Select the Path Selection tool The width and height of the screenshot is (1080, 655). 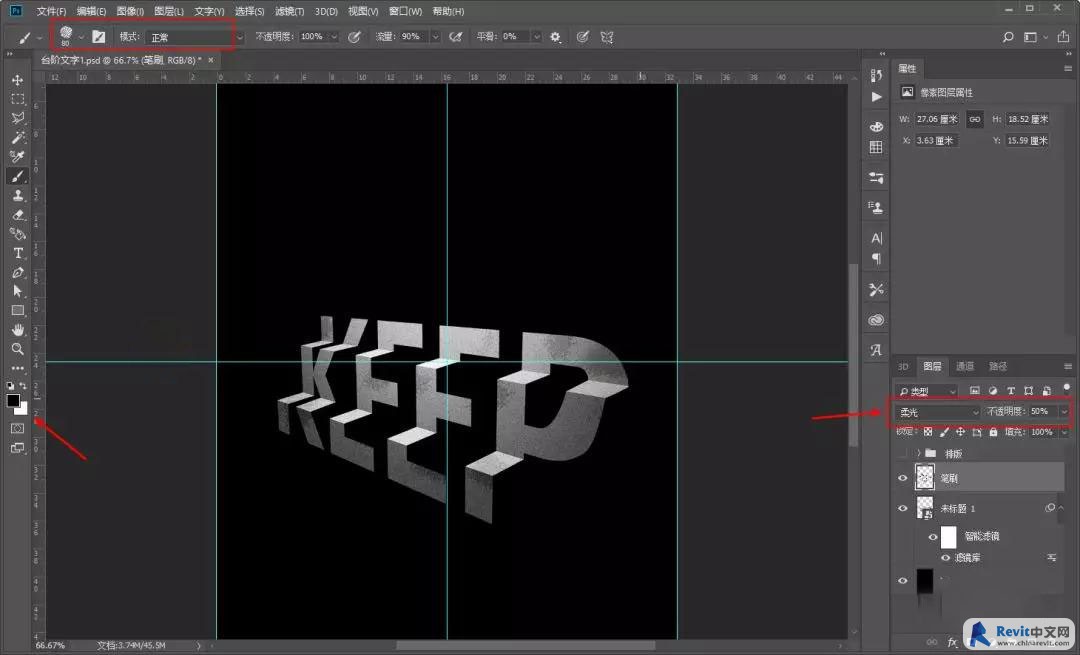point(18,291)
